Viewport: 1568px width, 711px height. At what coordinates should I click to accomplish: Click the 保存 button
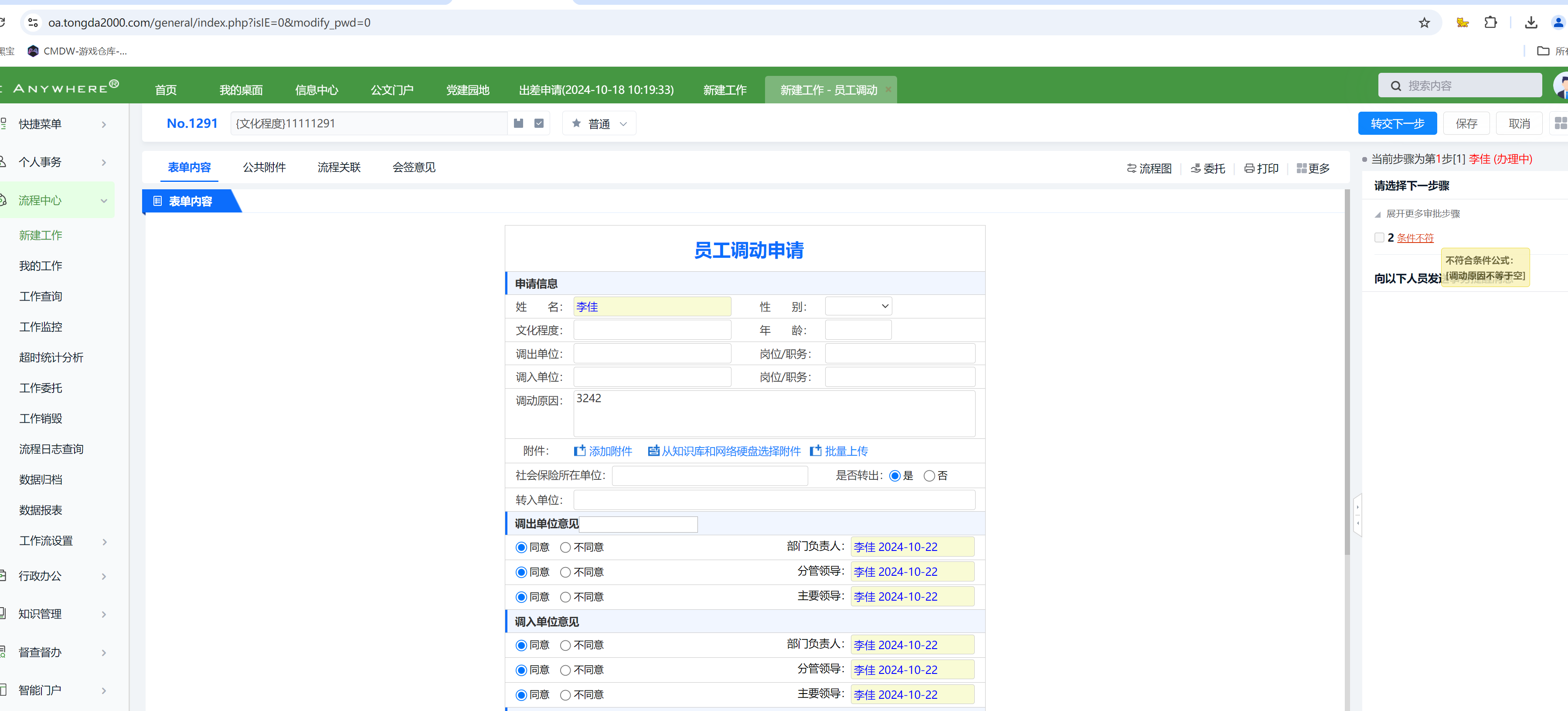[1466, 123]
